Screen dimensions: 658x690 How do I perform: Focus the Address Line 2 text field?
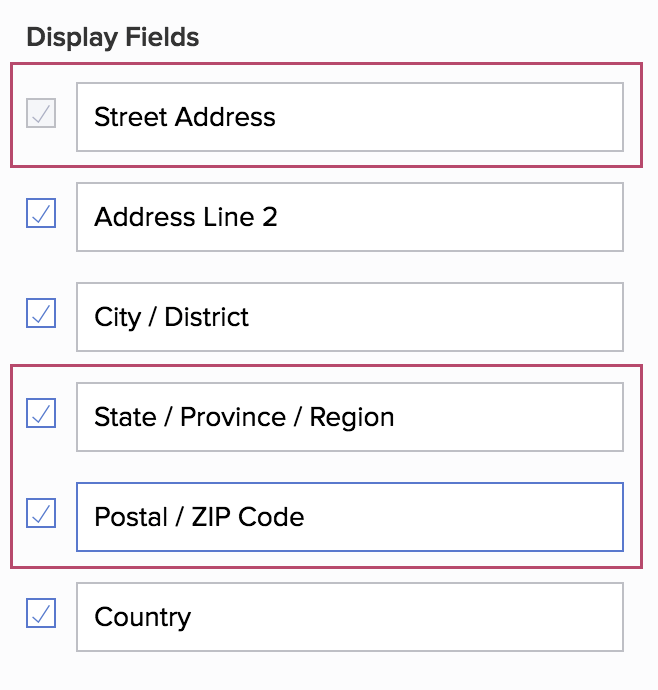pos(349,217)
